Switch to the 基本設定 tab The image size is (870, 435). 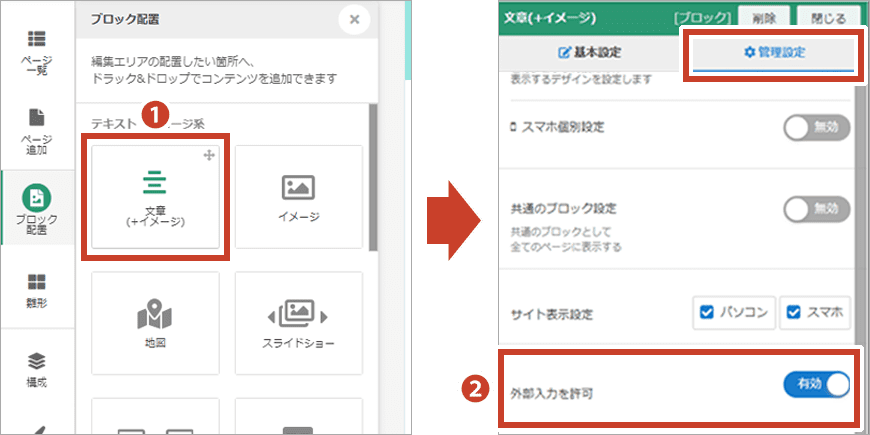pos(589,52)
